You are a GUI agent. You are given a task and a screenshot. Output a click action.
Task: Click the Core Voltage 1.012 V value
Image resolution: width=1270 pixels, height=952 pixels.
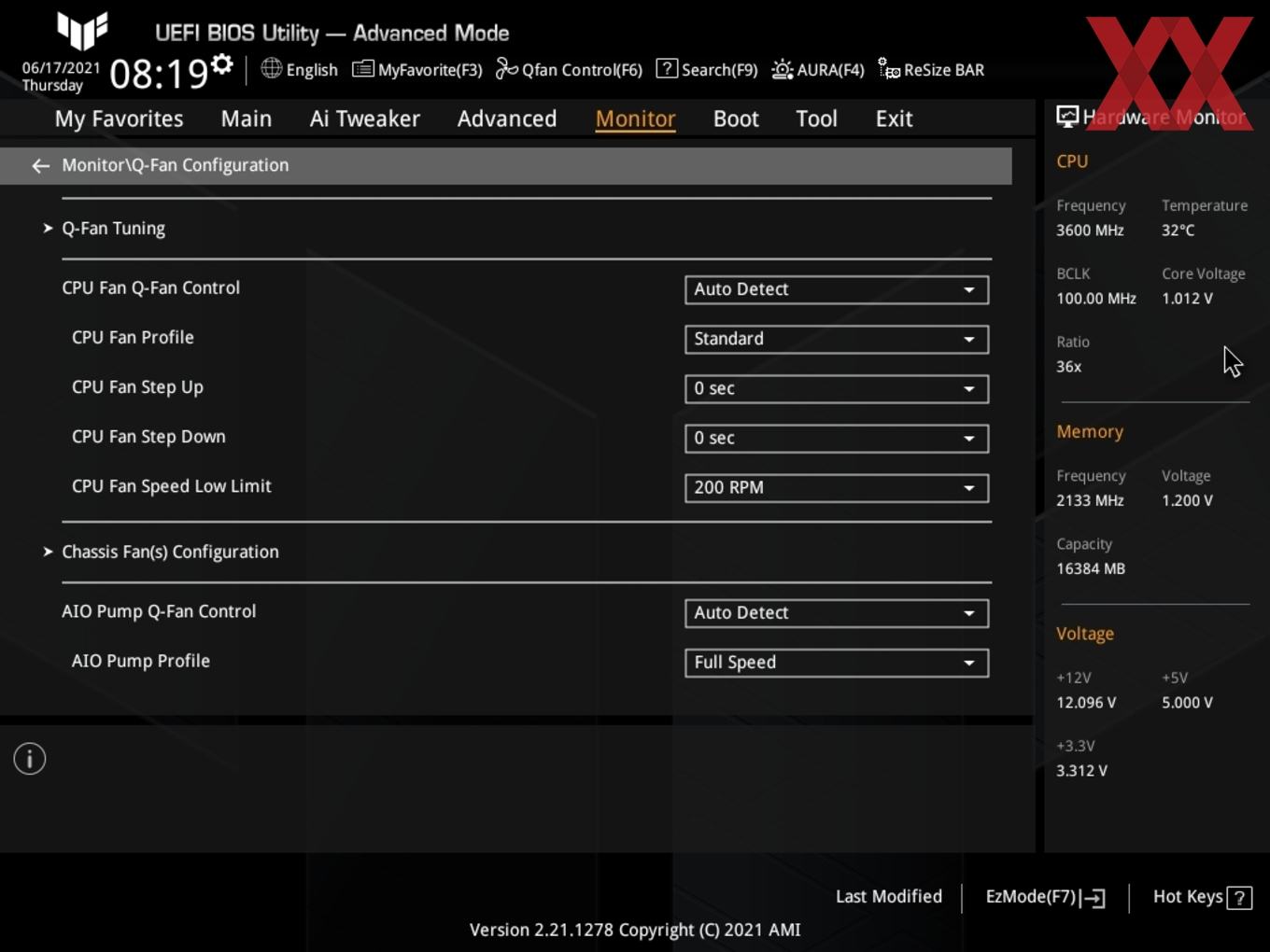pos(1187,299)
